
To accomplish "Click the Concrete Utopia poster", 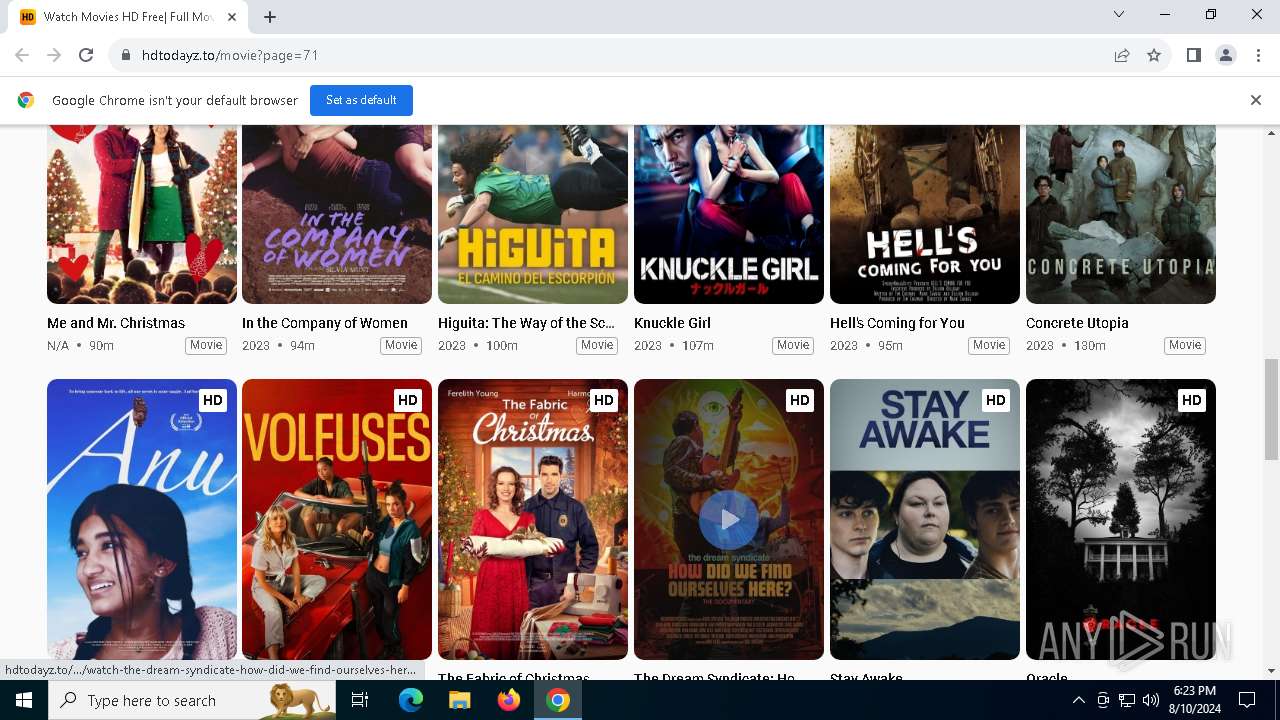I will [1121, 214].
